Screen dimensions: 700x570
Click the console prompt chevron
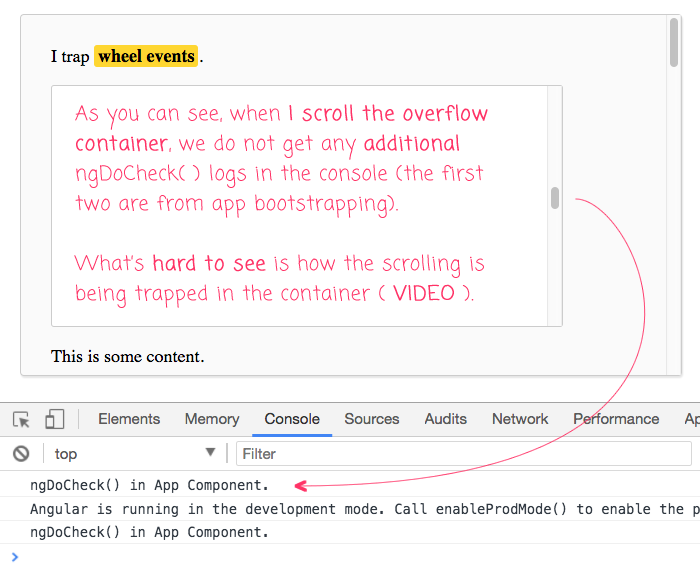click(x=15, y=557)
